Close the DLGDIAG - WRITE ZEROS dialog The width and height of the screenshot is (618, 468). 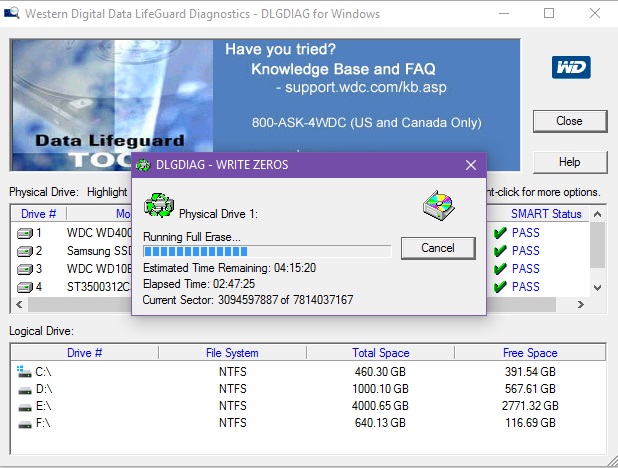click(x=470, y=165)
